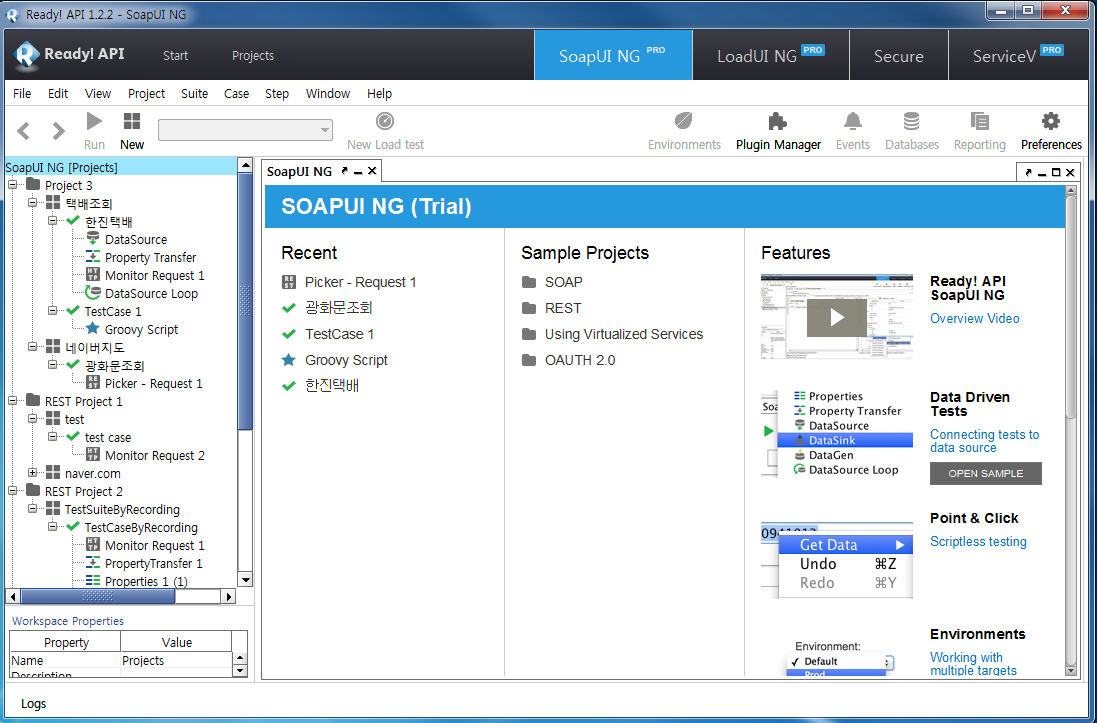The height and width of the screenshot is (723, 1098).
Task: Open the Suite menu
Action: pos(194,93)
